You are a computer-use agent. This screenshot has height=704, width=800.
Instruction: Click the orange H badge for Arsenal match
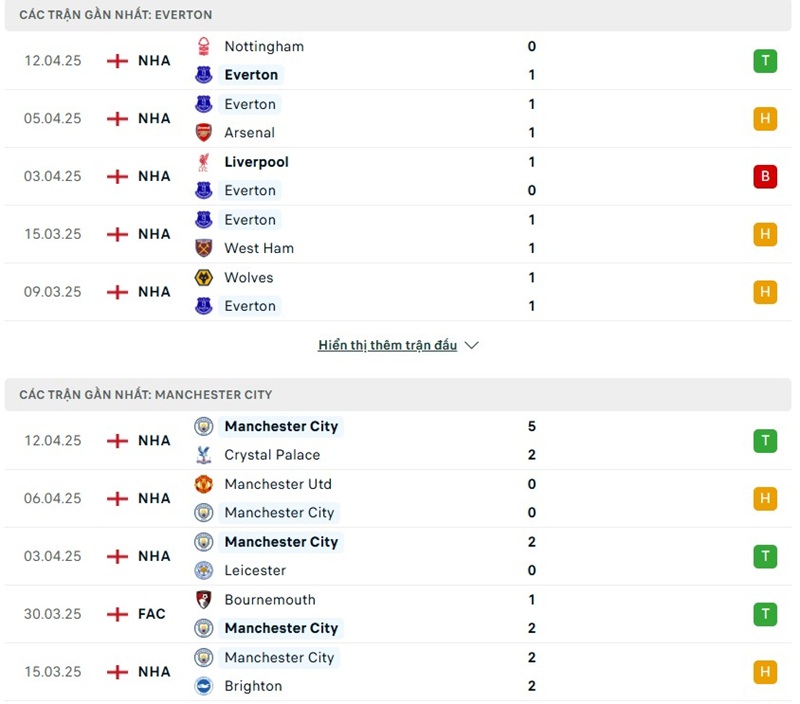(765, 119)
